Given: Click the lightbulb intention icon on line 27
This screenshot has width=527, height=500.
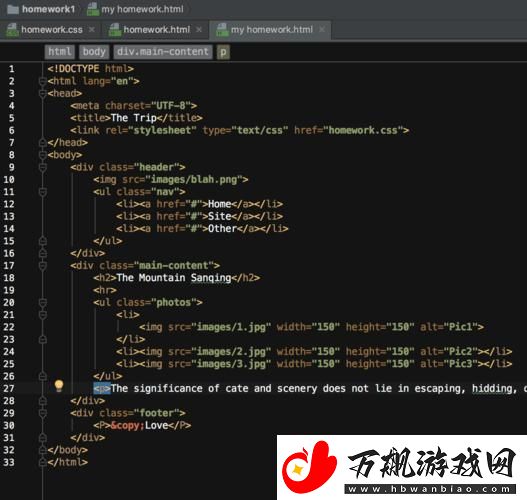Looking at the screenshot, I should coord(59,386).
